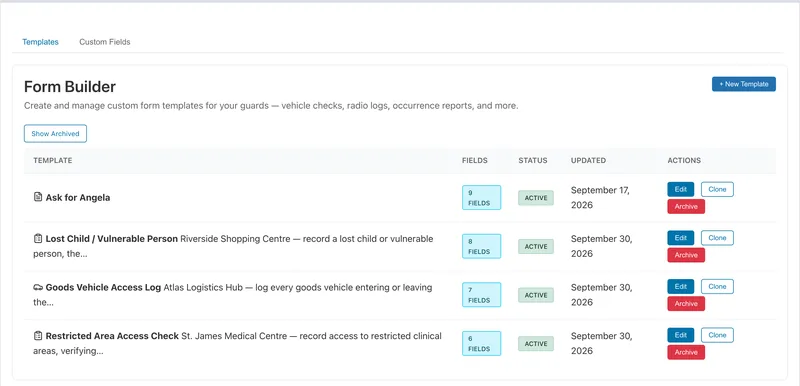
Task: Switch to the Templates tab
Action: tap(40, 42)
